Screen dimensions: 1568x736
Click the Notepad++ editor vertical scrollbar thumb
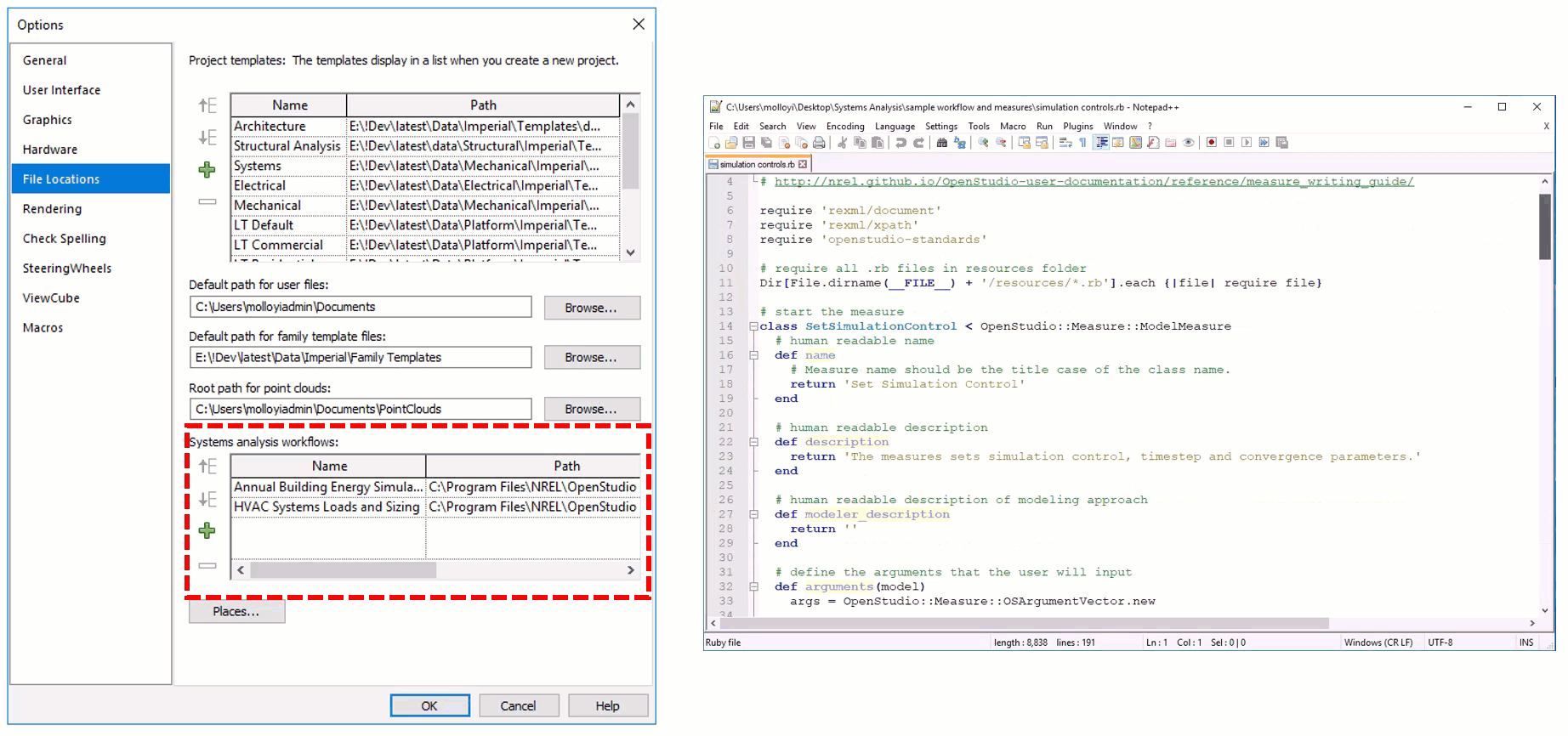click(1544, 226)
